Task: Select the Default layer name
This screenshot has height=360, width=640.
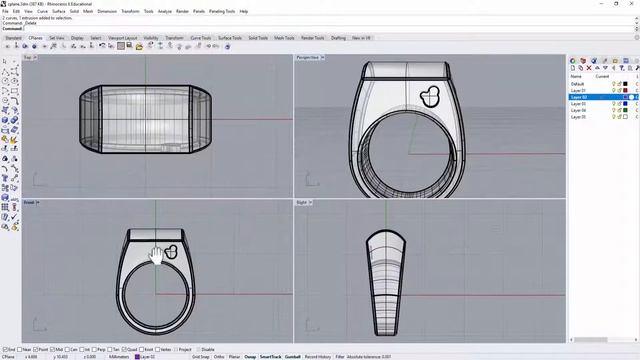Action: [577, 84]
